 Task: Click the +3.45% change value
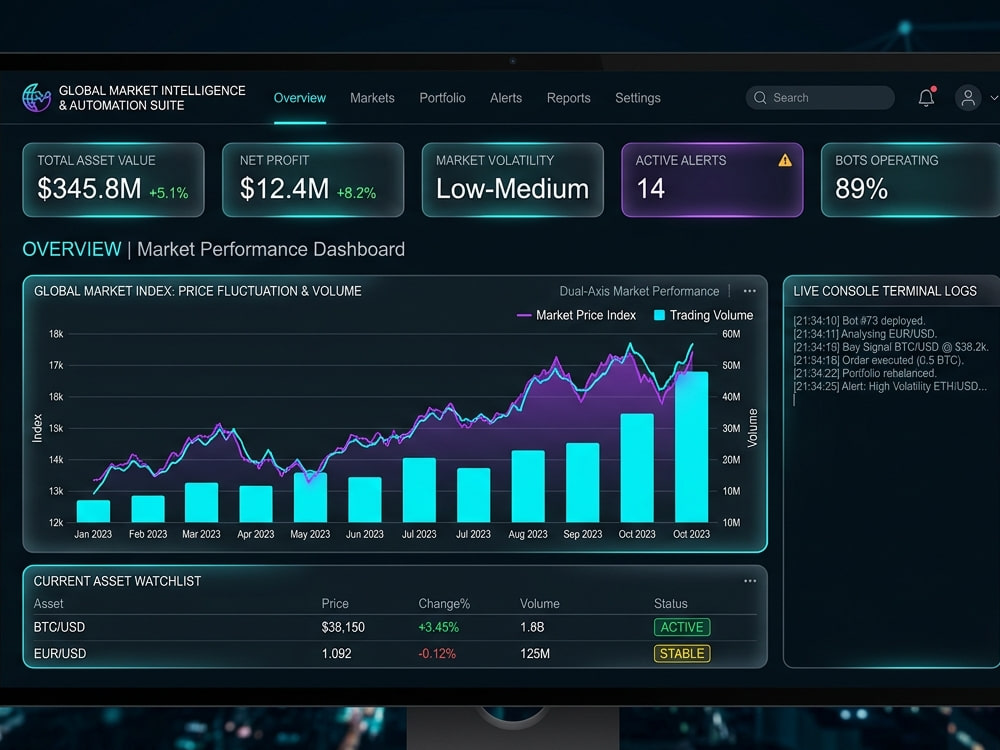click(438, 628)
